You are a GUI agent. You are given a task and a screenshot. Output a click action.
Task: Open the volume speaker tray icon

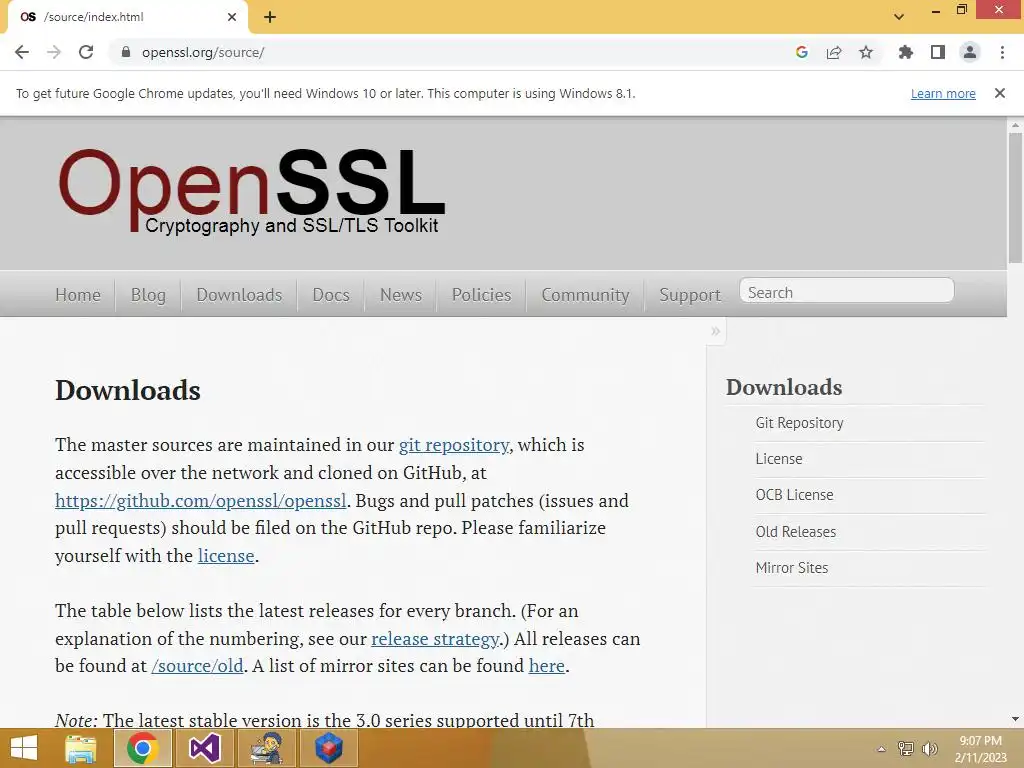pyautogui.click(x=930, y=748)
